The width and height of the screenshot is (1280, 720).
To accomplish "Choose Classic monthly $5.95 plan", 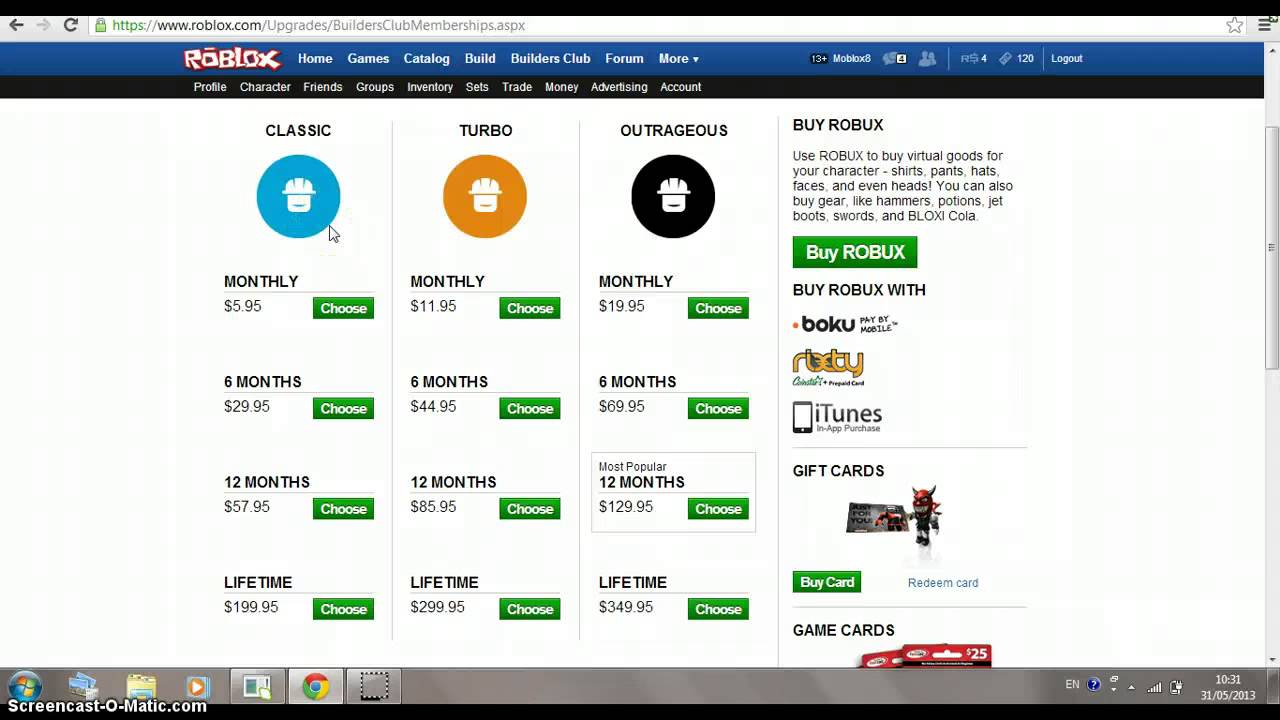I will [x=343, y=308].
